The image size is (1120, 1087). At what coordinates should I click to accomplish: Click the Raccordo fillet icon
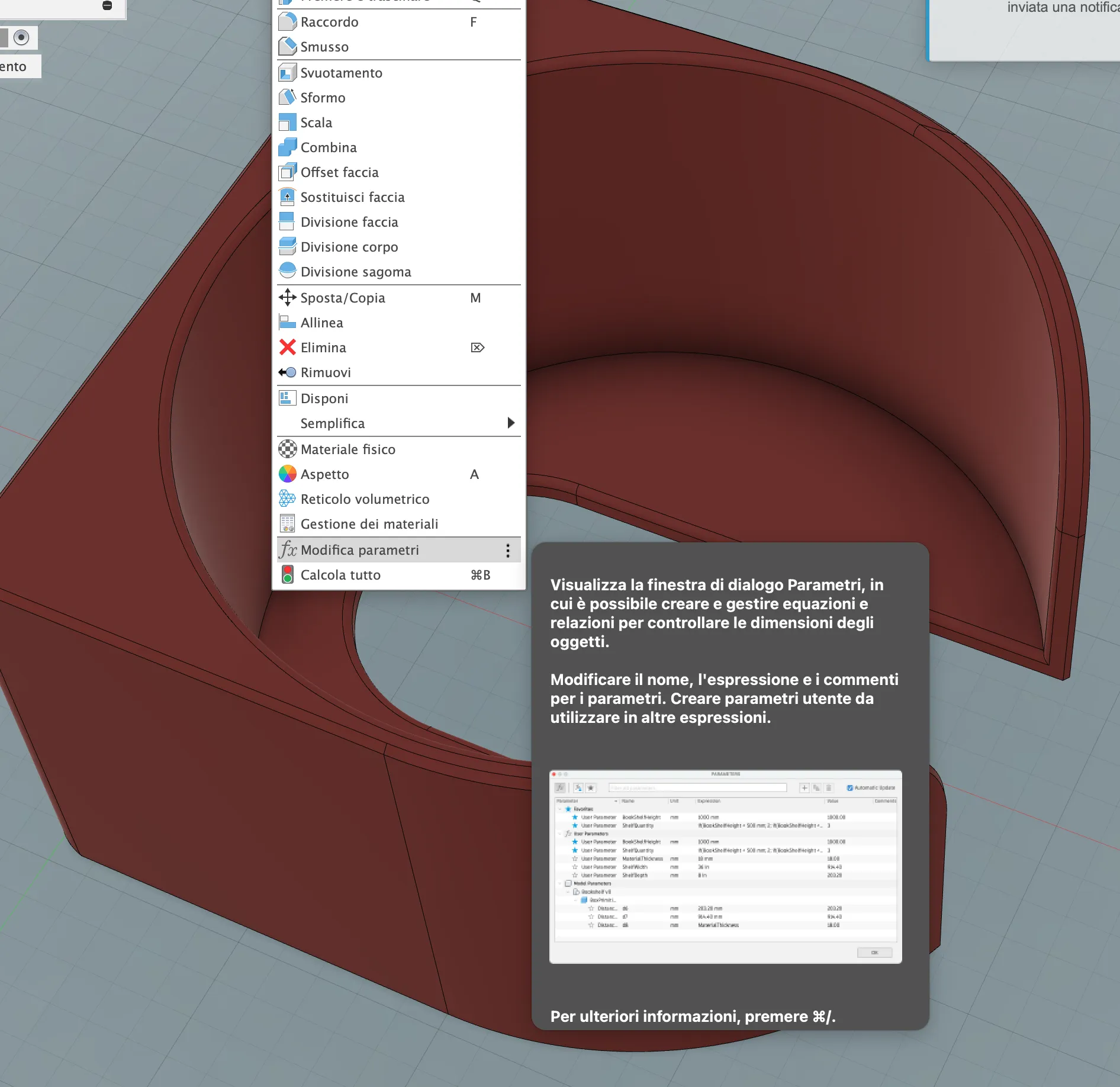tap(287, 22)
